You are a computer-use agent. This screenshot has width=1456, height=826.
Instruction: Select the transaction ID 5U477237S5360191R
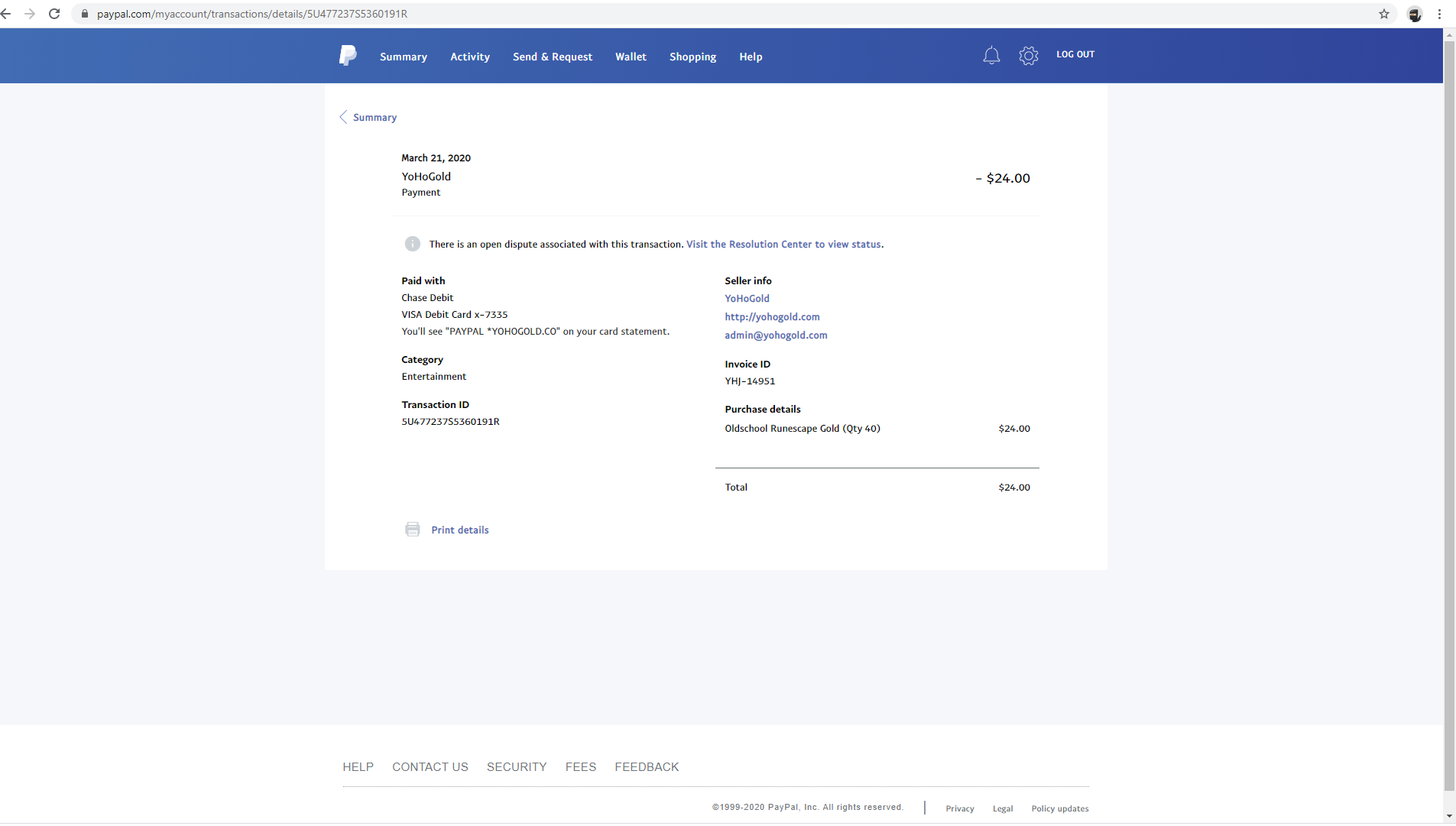click(450, 421)
